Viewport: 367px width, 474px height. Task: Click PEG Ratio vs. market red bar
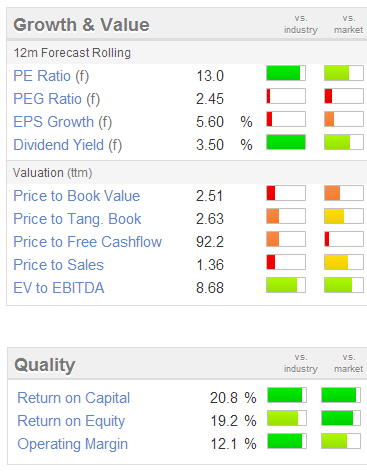click(344, 96)
